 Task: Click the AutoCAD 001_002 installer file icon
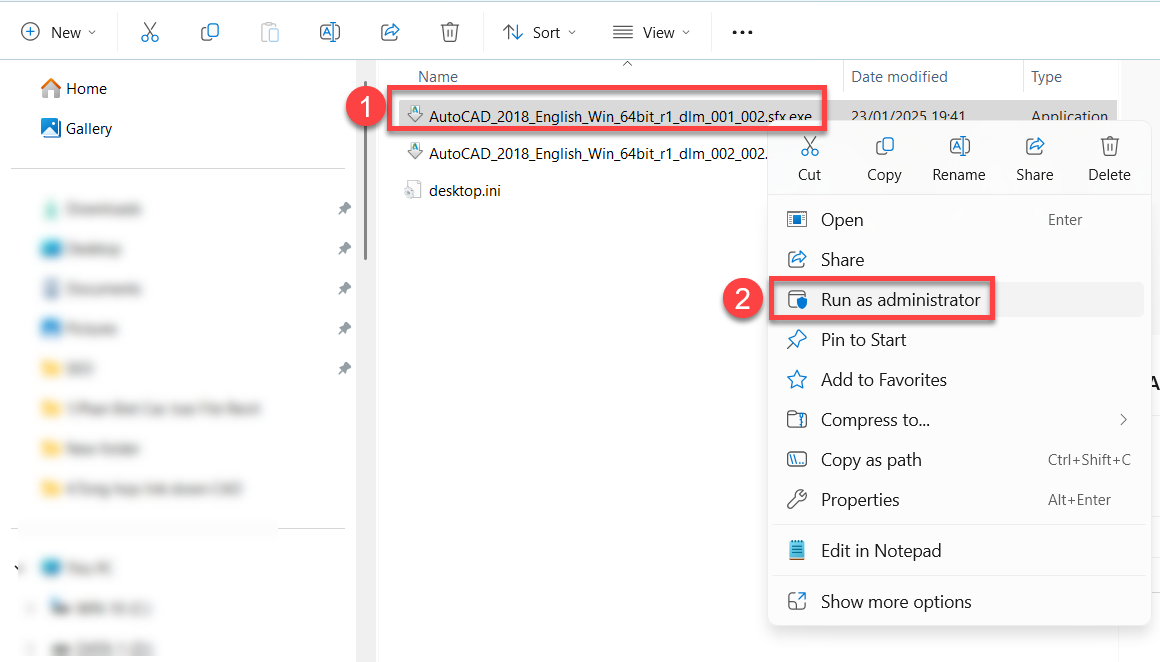(415, 114)
